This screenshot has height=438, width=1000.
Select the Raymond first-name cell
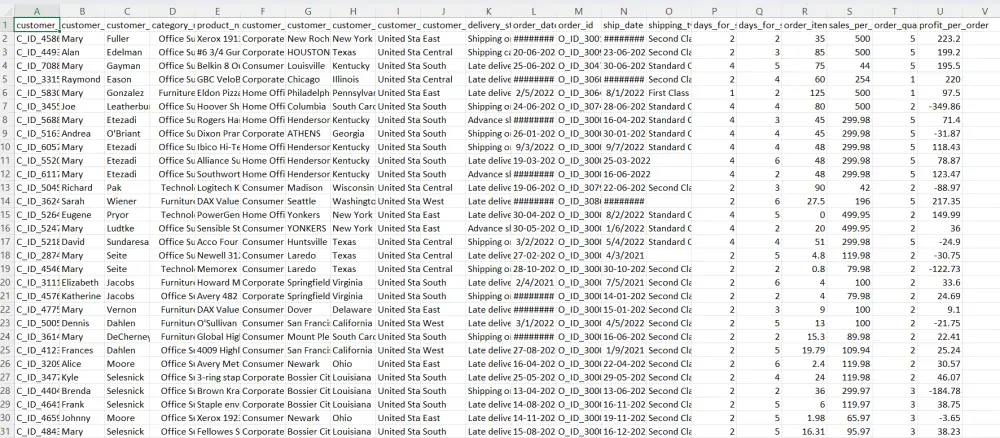(82, 79)
